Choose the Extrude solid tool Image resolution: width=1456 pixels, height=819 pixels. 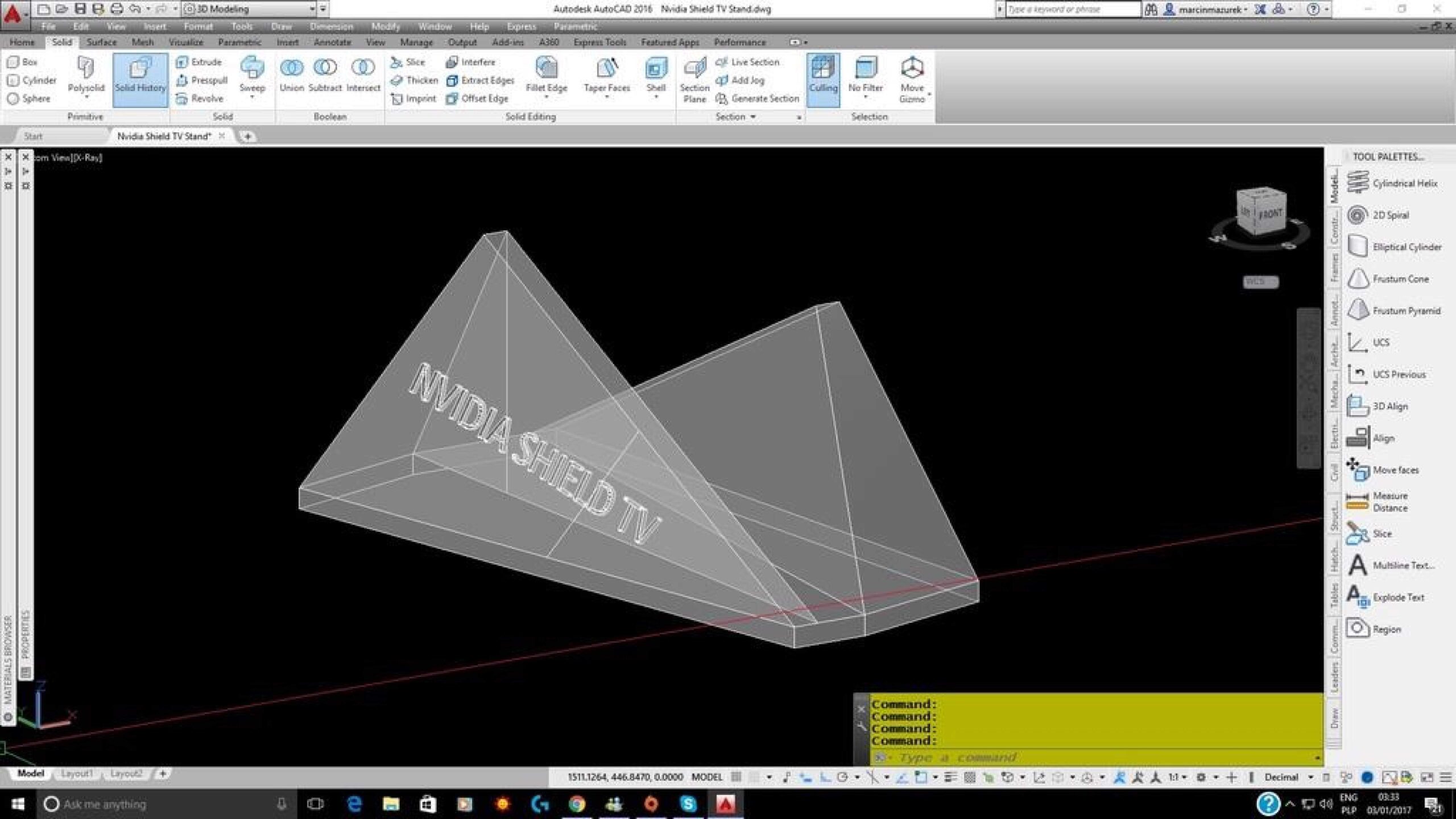[x=199, y=62]
